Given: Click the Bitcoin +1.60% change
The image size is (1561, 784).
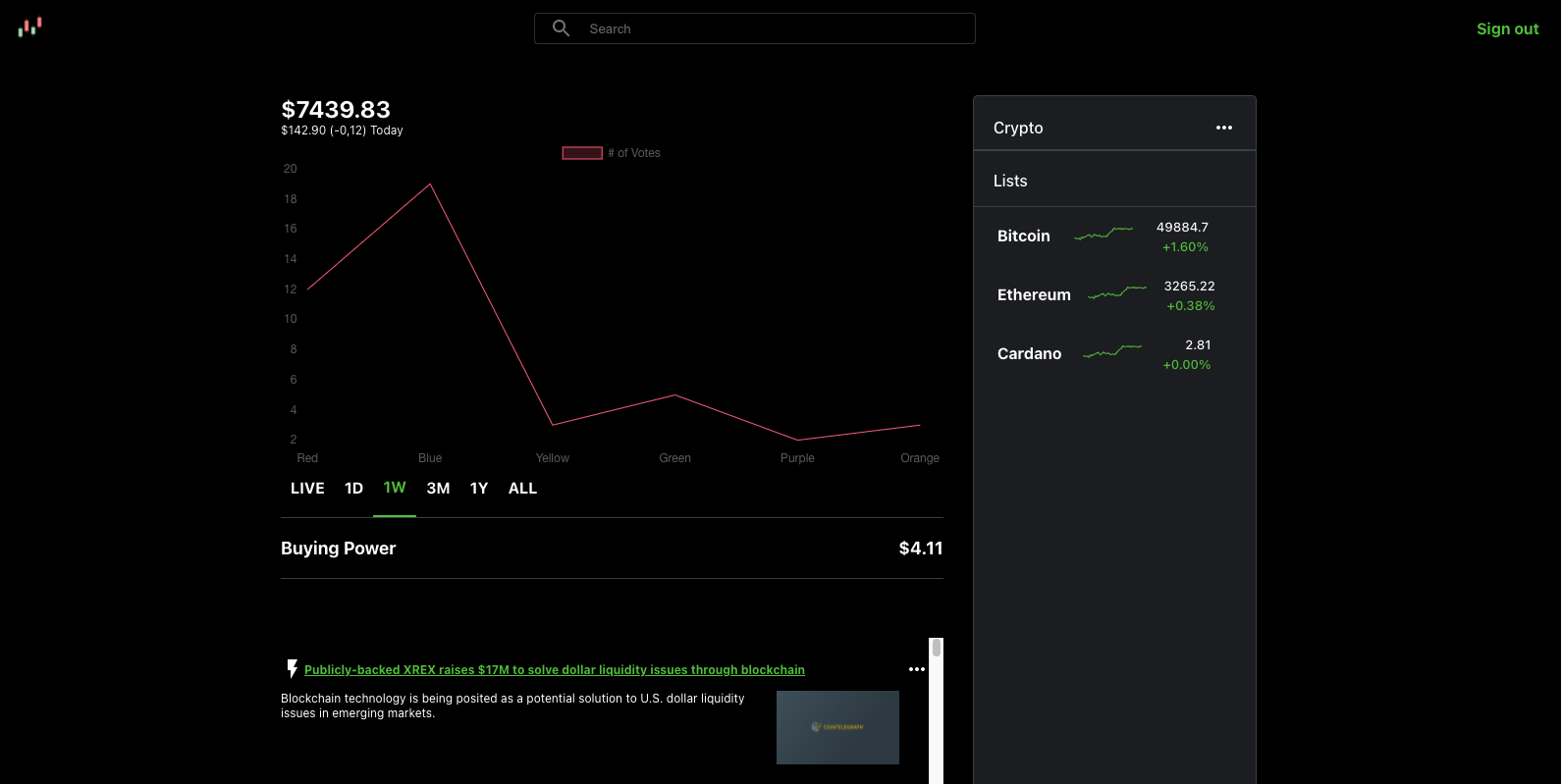Looking at the screenshot, I should pos(1185,247).
